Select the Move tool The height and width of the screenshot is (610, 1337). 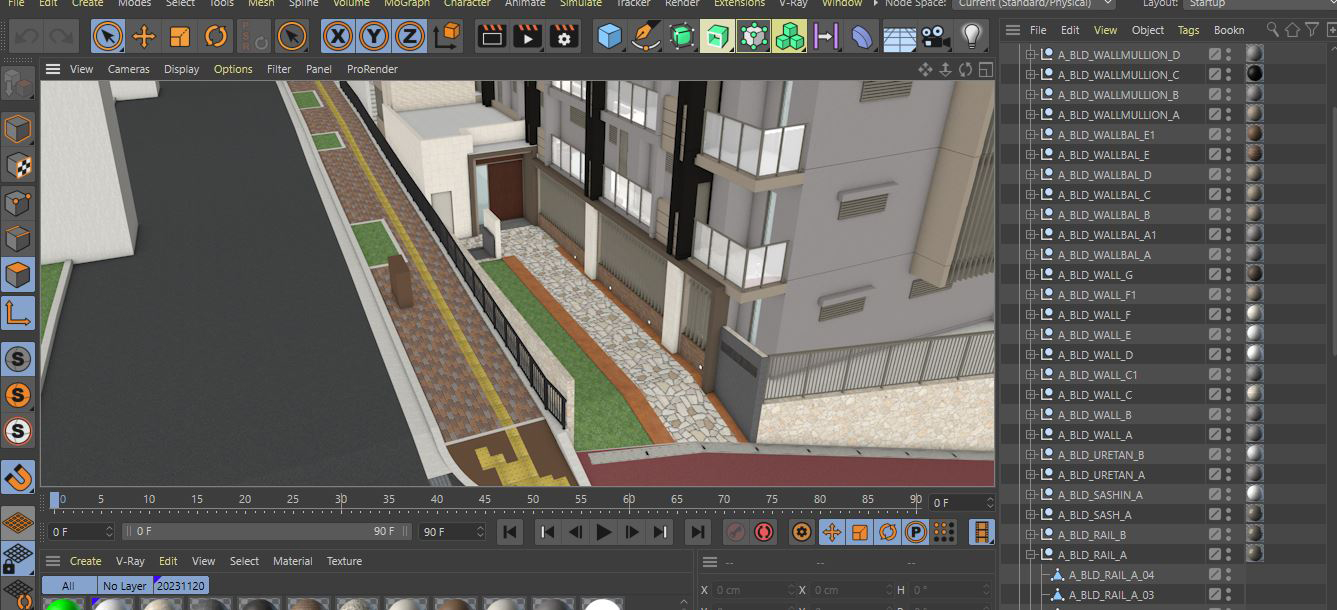pos(144,37)
